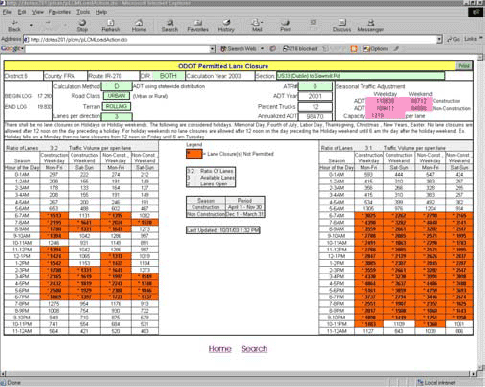Viewport: 485px width, 387px height.
Task: Click the vertical scrollbar down arrow
Action: pyautogui.click(x=481, y=367)
